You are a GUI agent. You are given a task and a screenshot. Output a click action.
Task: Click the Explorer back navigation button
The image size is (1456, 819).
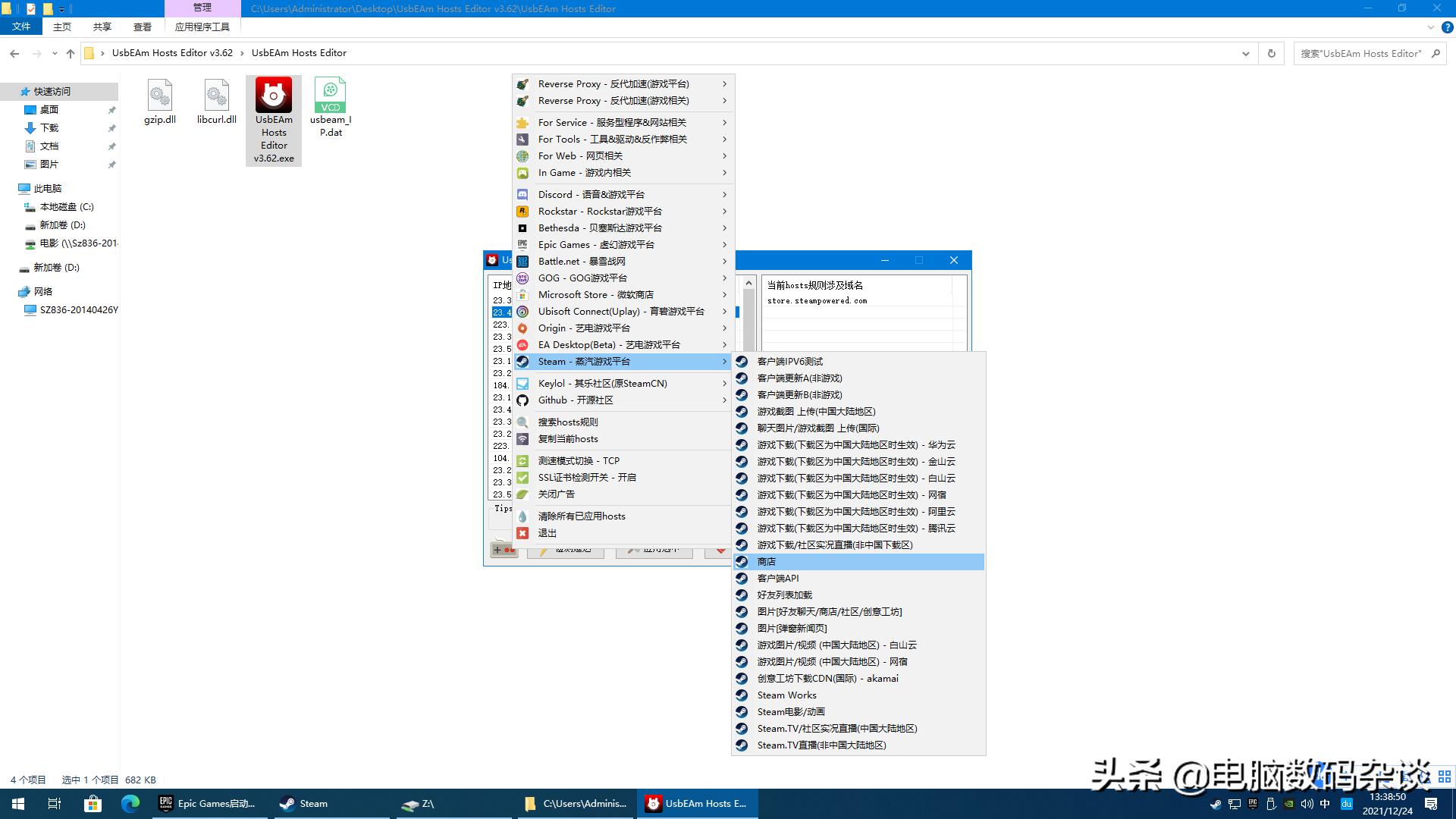(14, 53)
